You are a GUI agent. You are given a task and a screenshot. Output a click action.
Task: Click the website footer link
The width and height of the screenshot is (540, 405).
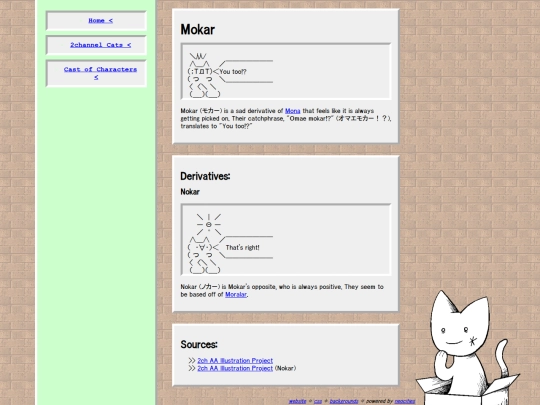[297, 401]
